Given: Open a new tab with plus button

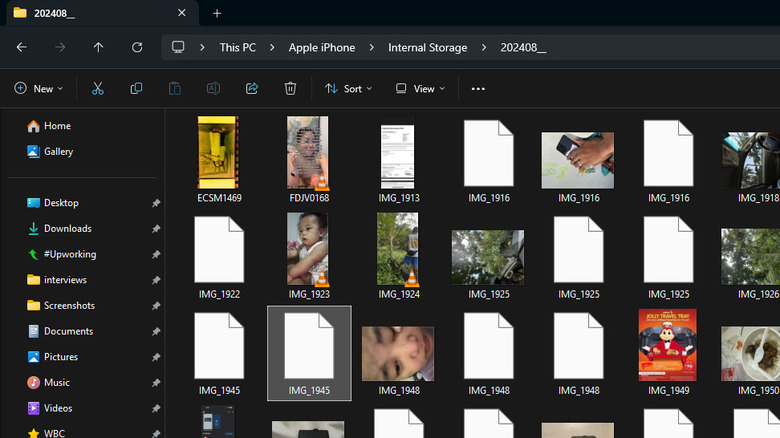Looking at the screenshot, I should pyautogui.click(x=217, y=13).
